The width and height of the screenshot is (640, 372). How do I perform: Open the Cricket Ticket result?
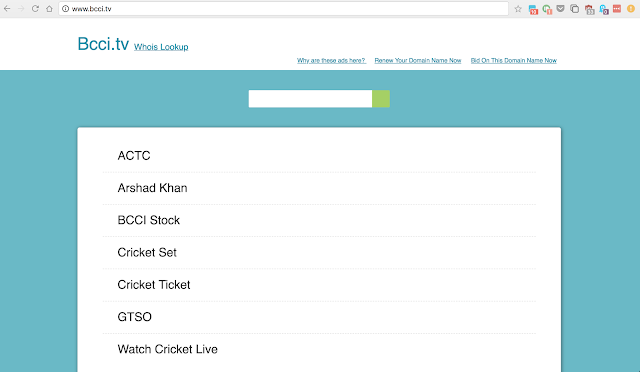[x=319, y=285]
